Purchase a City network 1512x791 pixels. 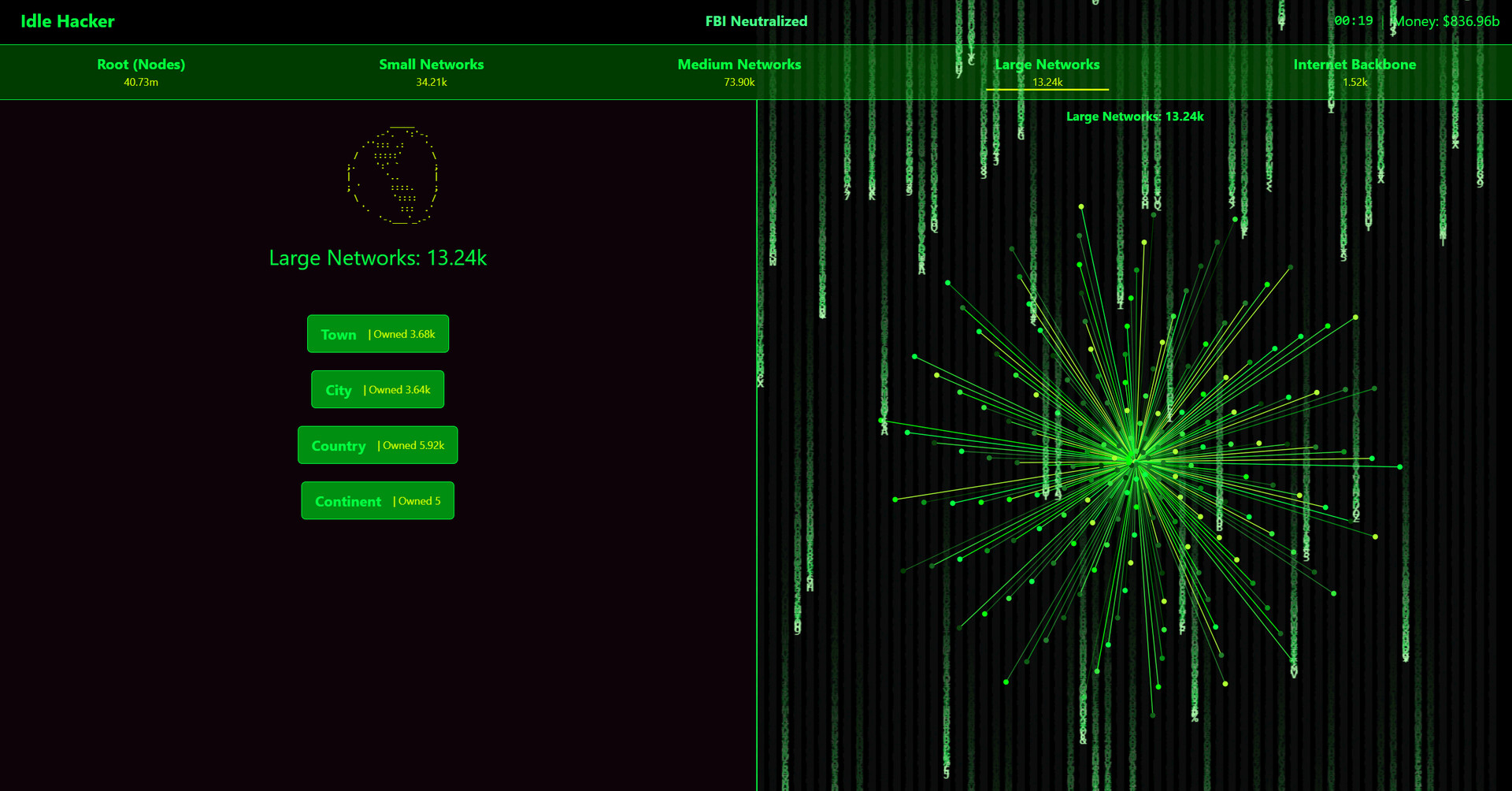377,390
